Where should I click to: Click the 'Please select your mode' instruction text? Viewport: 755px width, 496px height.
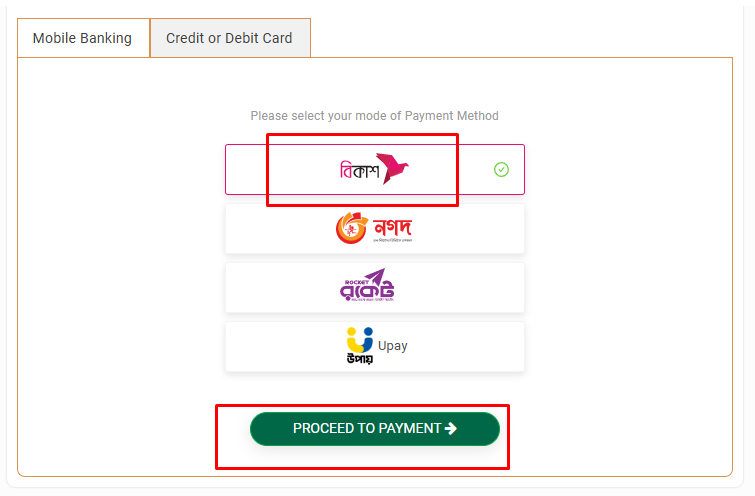point(374,116)
